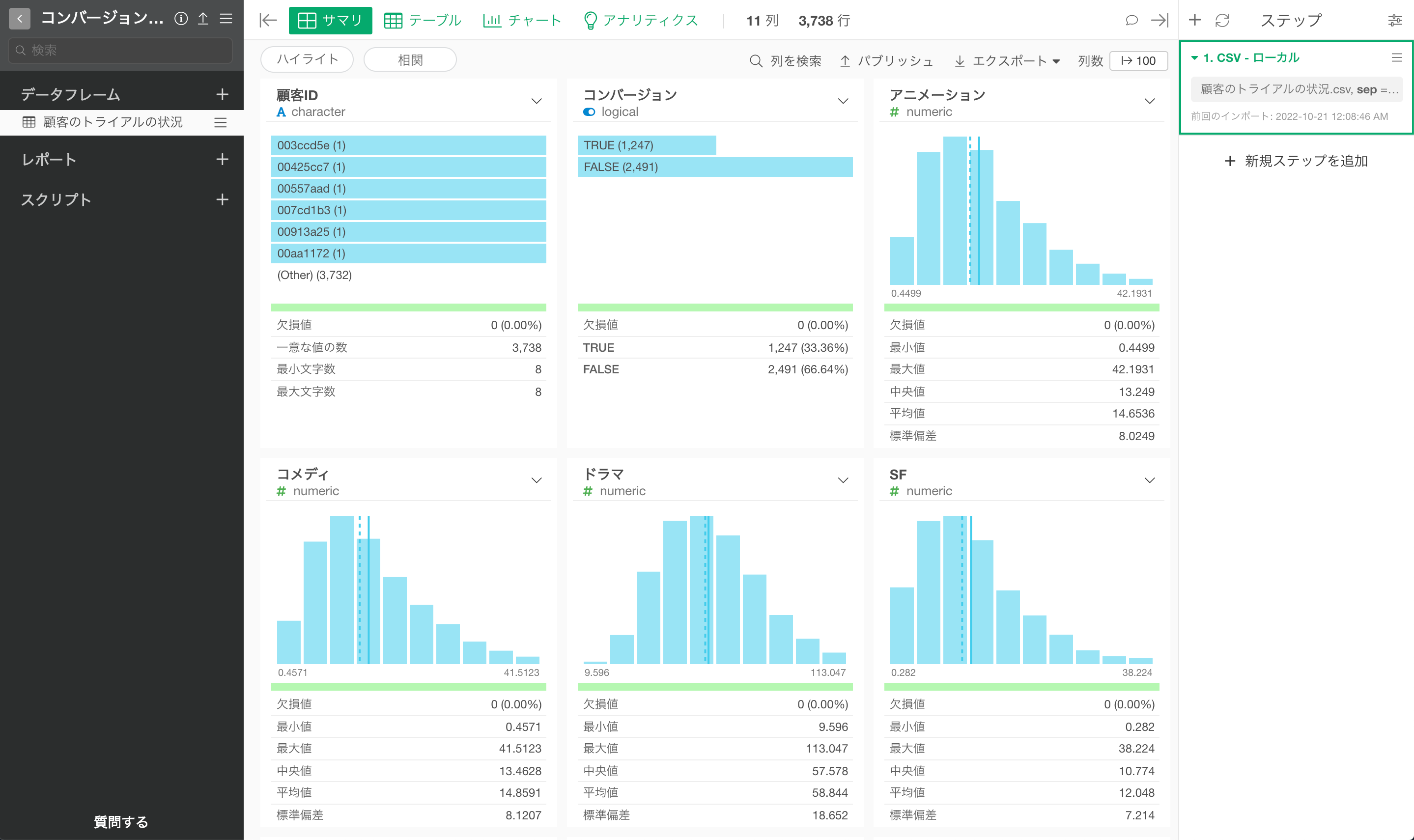
Task: Switch to アナリティクス view
Action: (x=641, y=20)
